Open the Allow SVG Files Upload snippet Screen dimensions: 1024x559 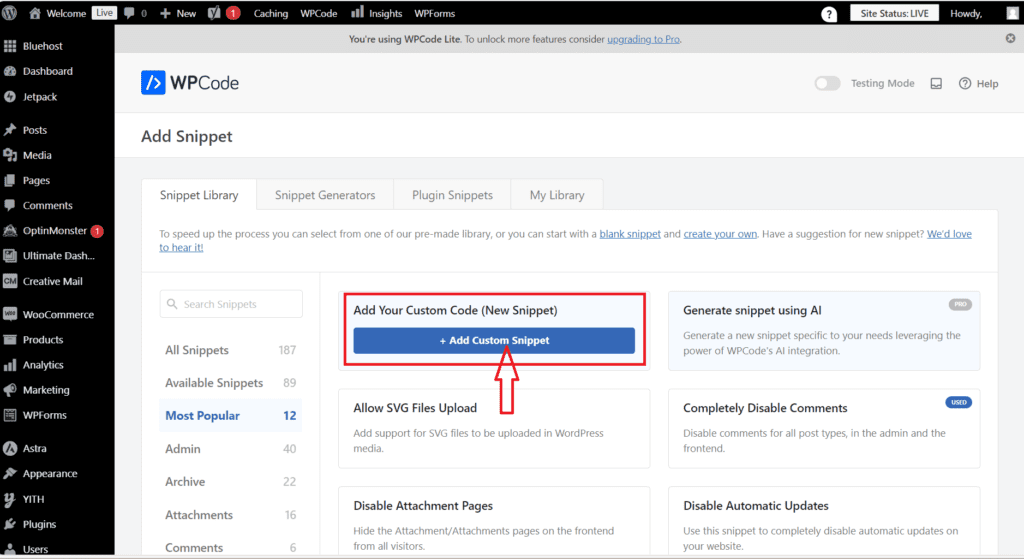click(494, 428)
